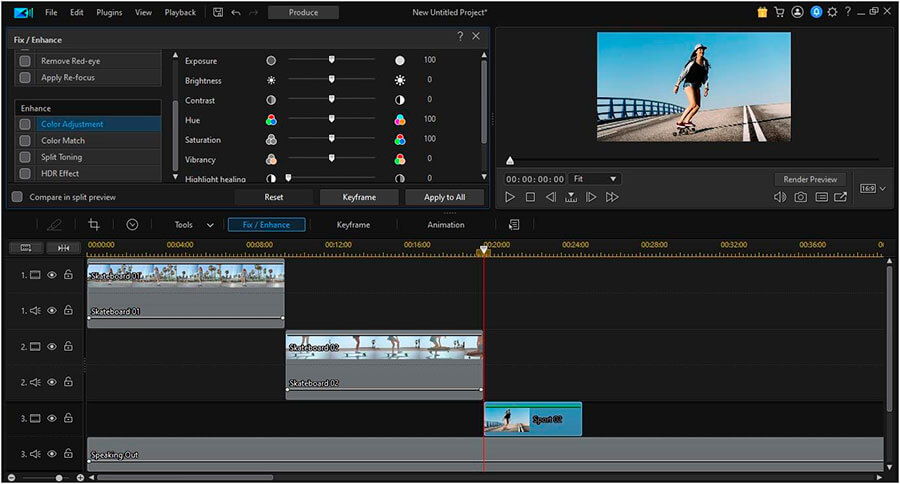Screen dimensions: 900x484
Task: Adjust the Saturation slider handle
Action: pos(331,138)
